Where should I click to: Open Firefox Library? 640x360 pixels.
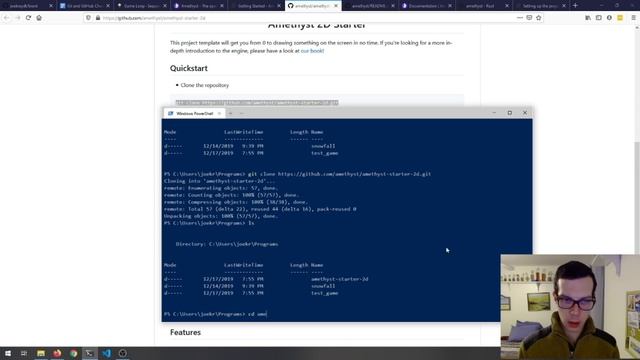[x=588, y=18]
